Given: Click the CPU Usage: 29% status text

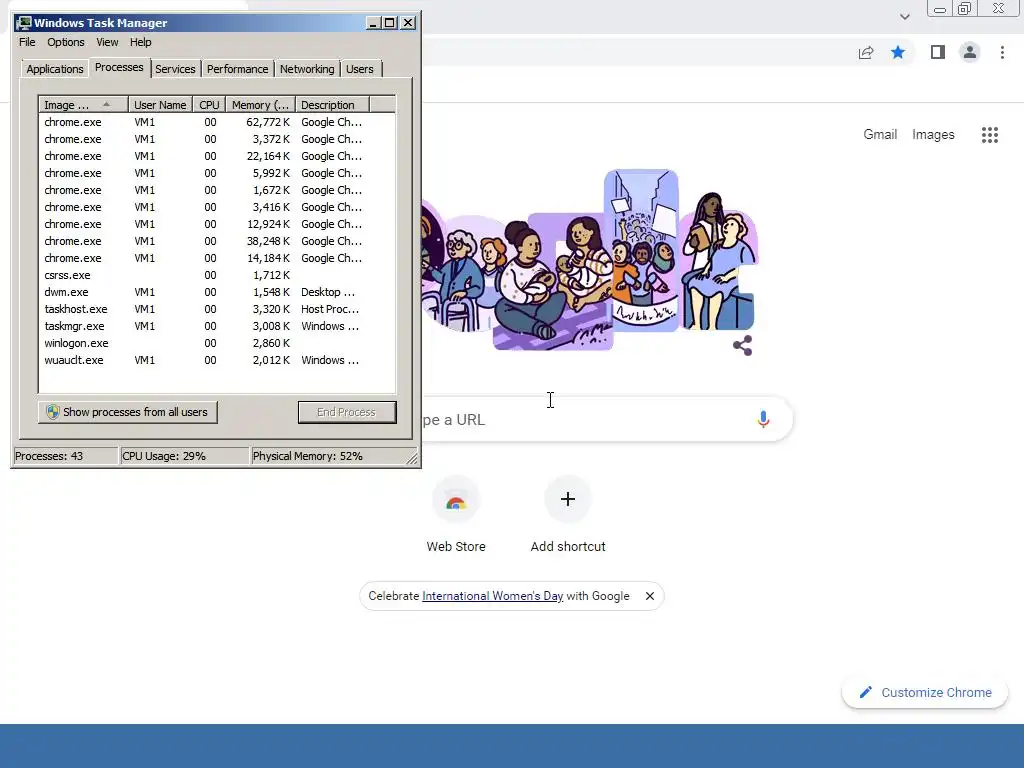Looking at the screenshot, I should coord(164,456).
